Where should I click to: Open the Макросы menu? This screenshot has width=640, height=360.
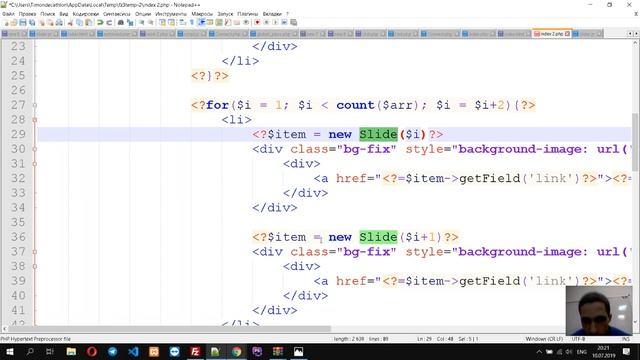[202, 14]
